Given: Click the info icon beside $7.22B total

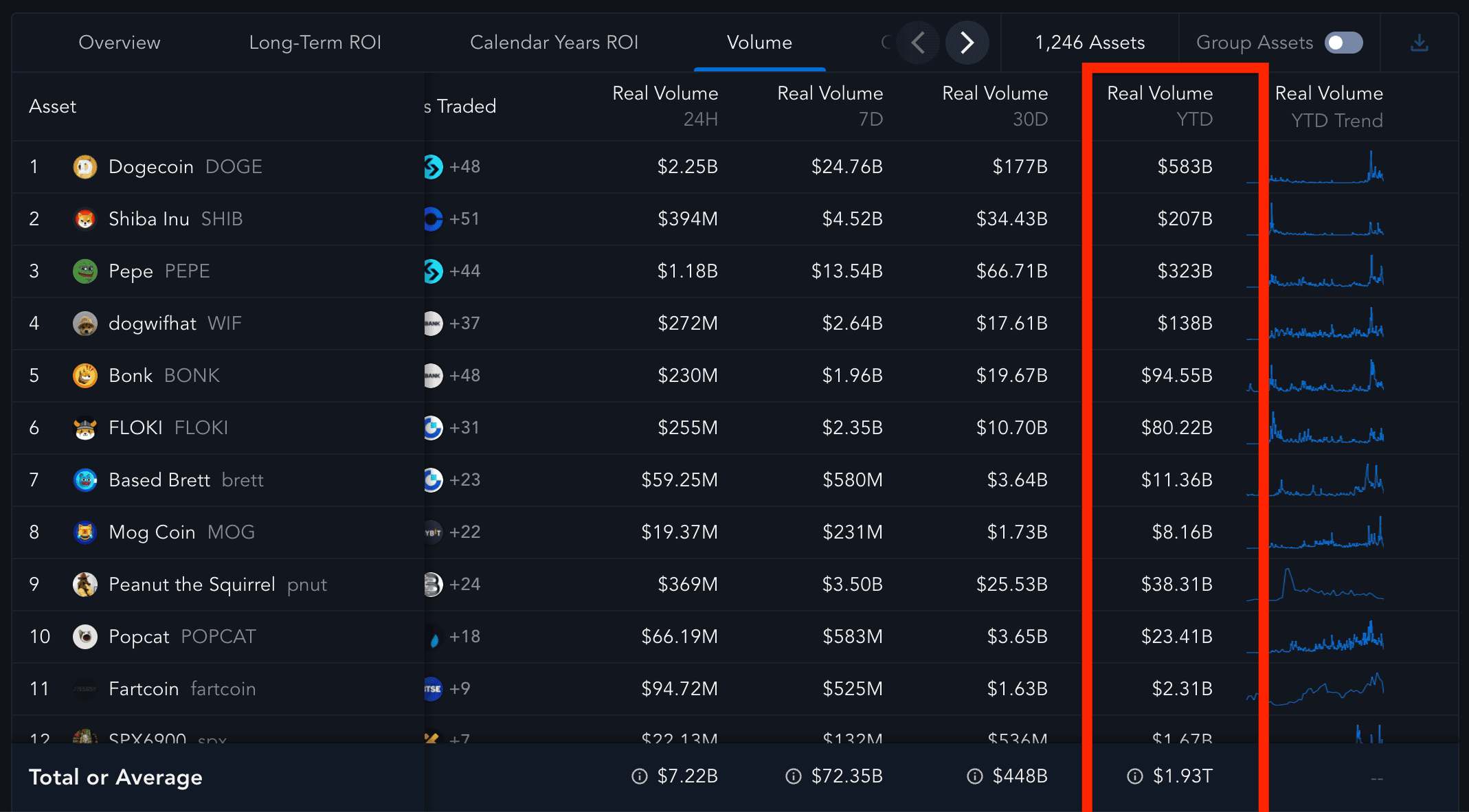Looking at the screenshot, I should [x=639, y=776].
